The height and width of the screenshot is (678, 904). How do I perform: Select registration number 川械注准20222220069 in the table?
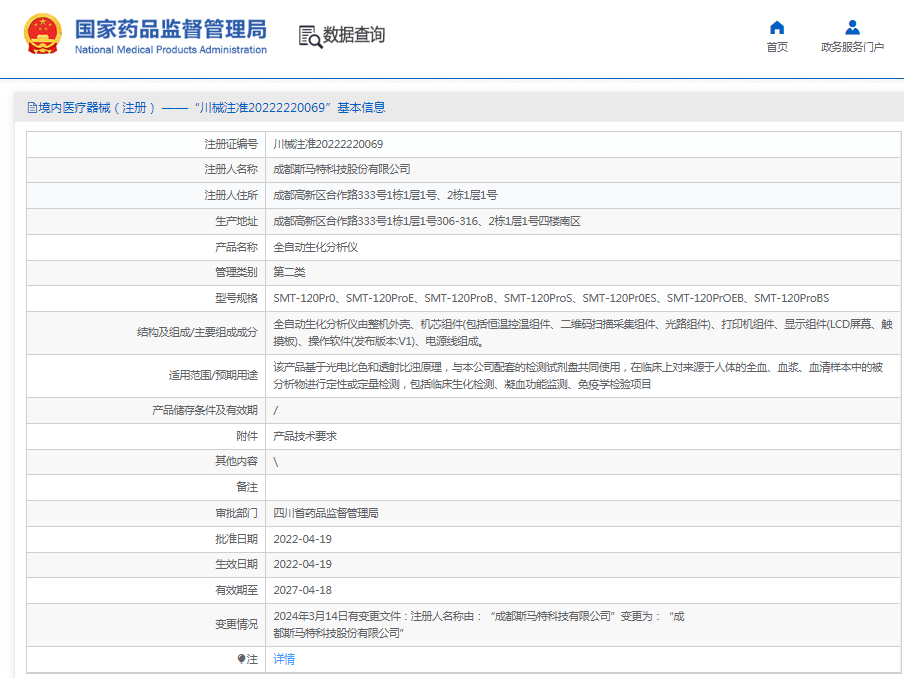coord(328,144)
